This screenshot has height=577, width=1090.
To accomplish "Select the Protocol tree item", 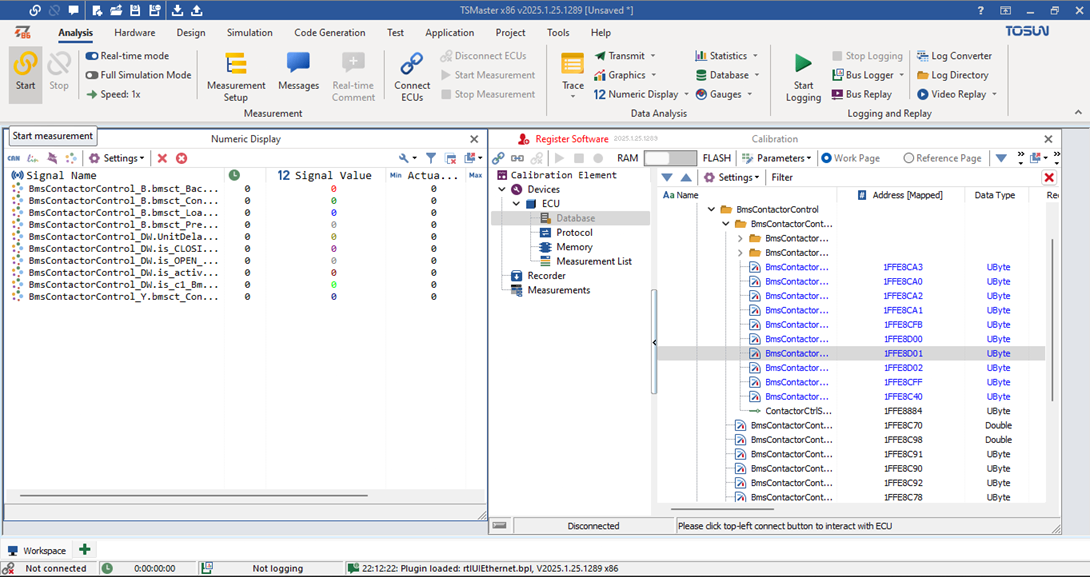I will coord(574,232).
